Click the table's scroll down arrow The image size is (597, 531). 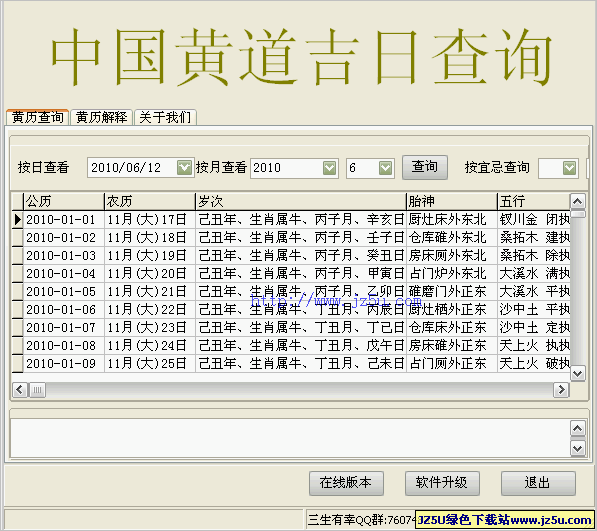pyautogui.click(x=578, y=373)
